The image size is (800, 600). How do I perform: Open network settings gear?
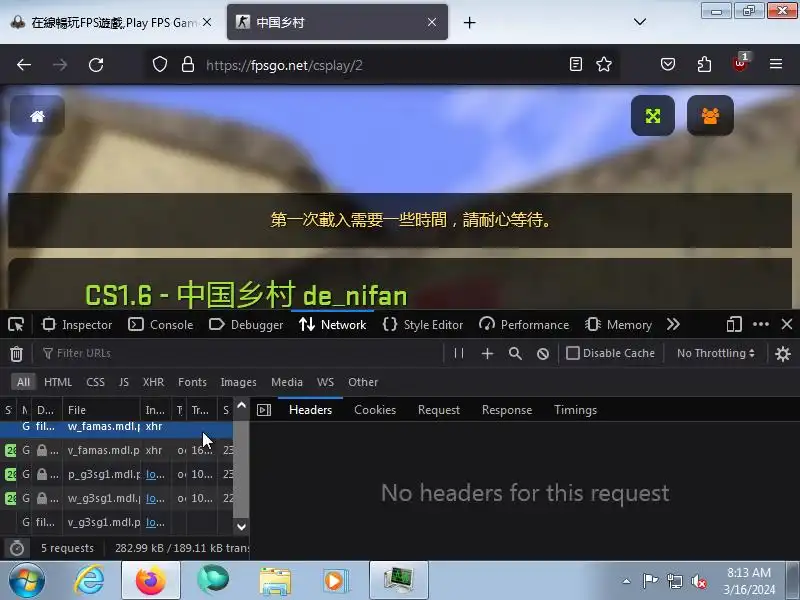pos(783,353)
